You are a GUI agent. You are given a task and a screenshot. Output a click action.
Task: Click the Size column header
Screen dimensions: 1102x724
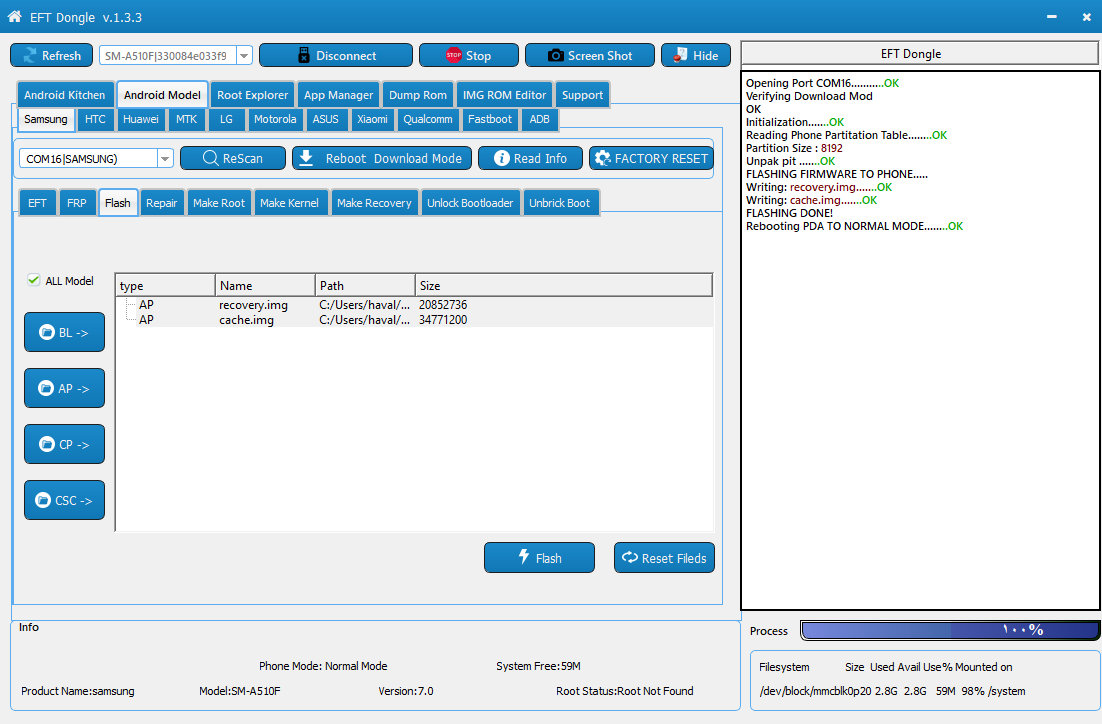(x=563, y=285)
